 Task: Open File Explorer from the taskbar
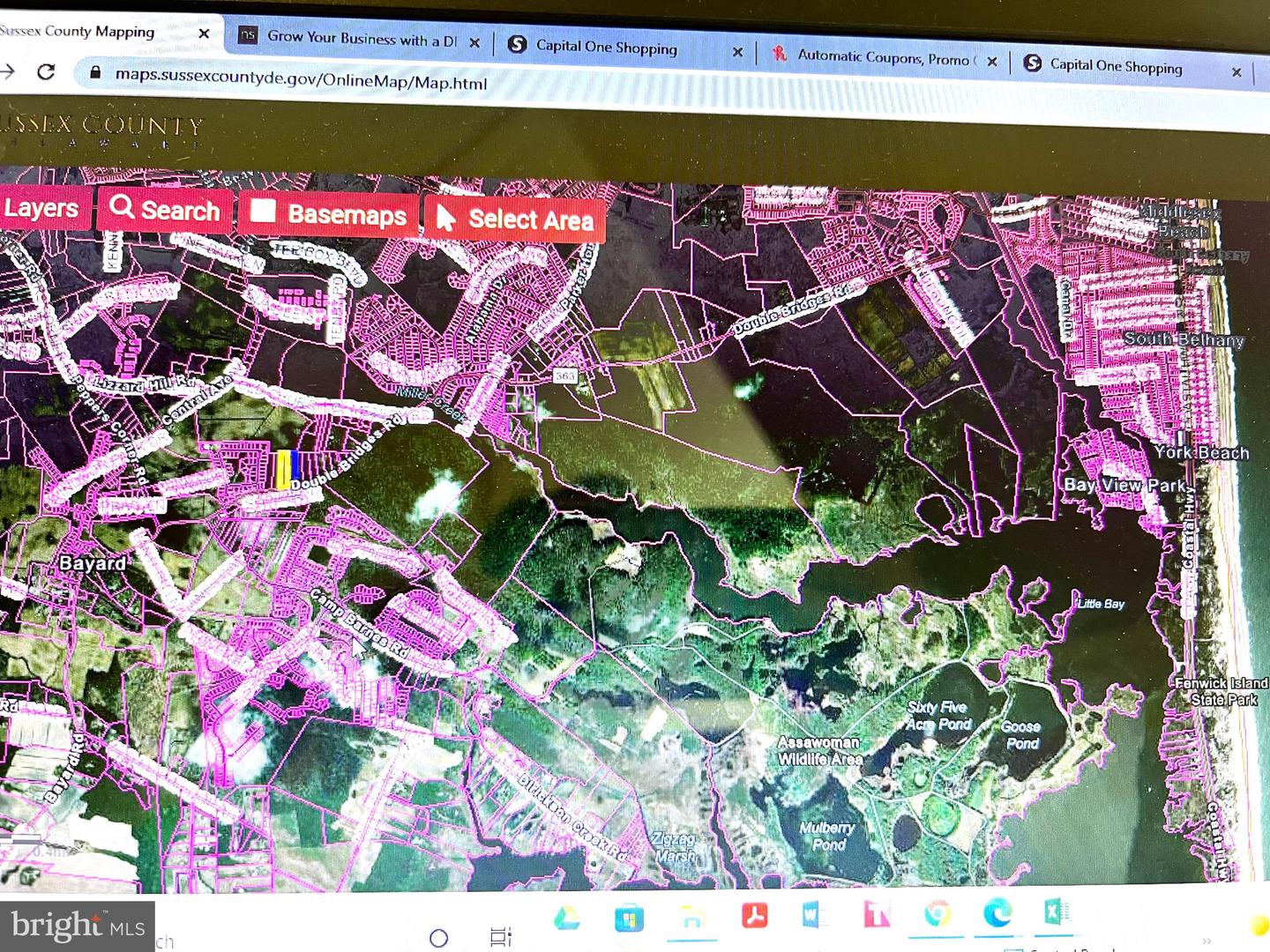tap(692, 918)
